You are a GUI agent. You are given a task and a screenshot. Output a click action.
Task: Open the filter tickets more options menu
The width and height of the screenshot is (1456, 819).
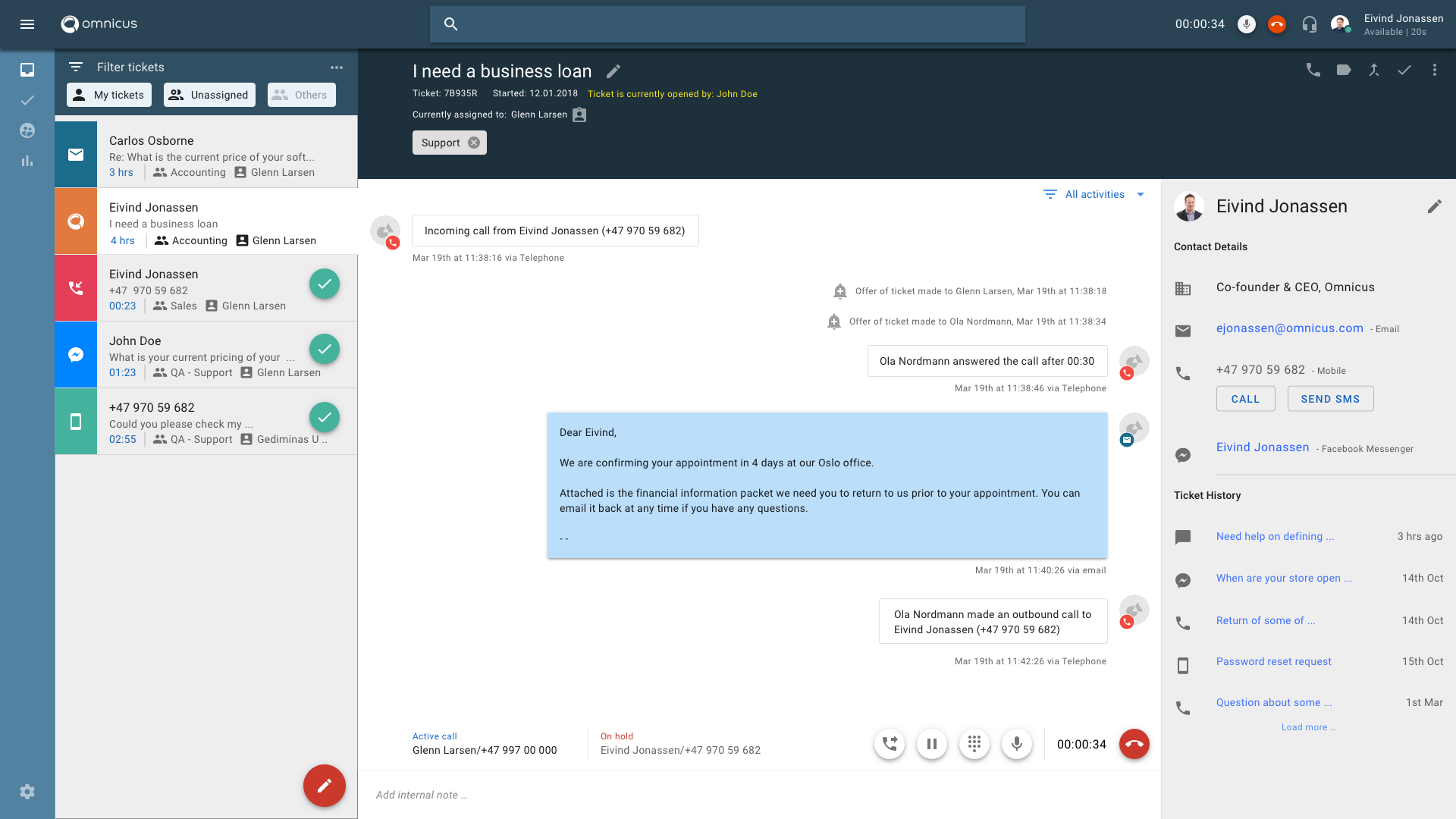tap(337, 67)
